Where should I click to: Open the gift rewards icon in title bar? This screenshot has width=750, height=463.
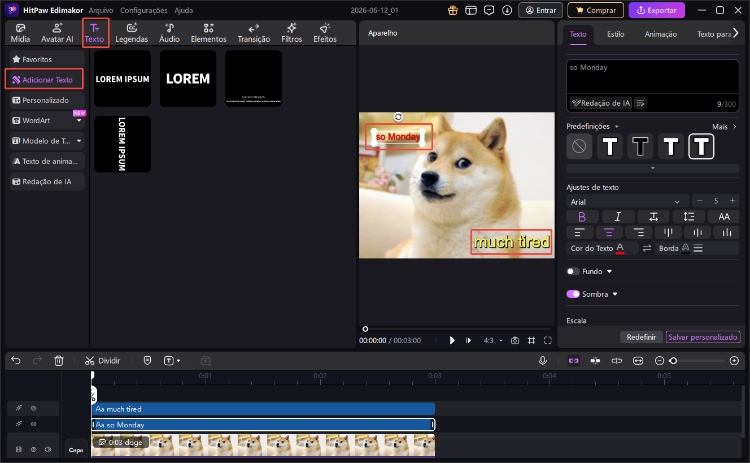(x=452, y=10)
